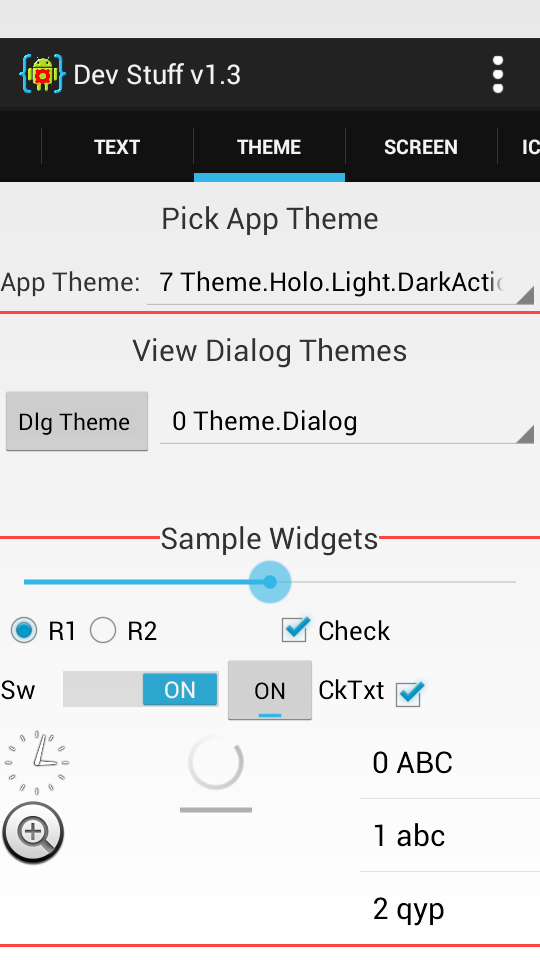Switch to the SCREEN tab

421,147
